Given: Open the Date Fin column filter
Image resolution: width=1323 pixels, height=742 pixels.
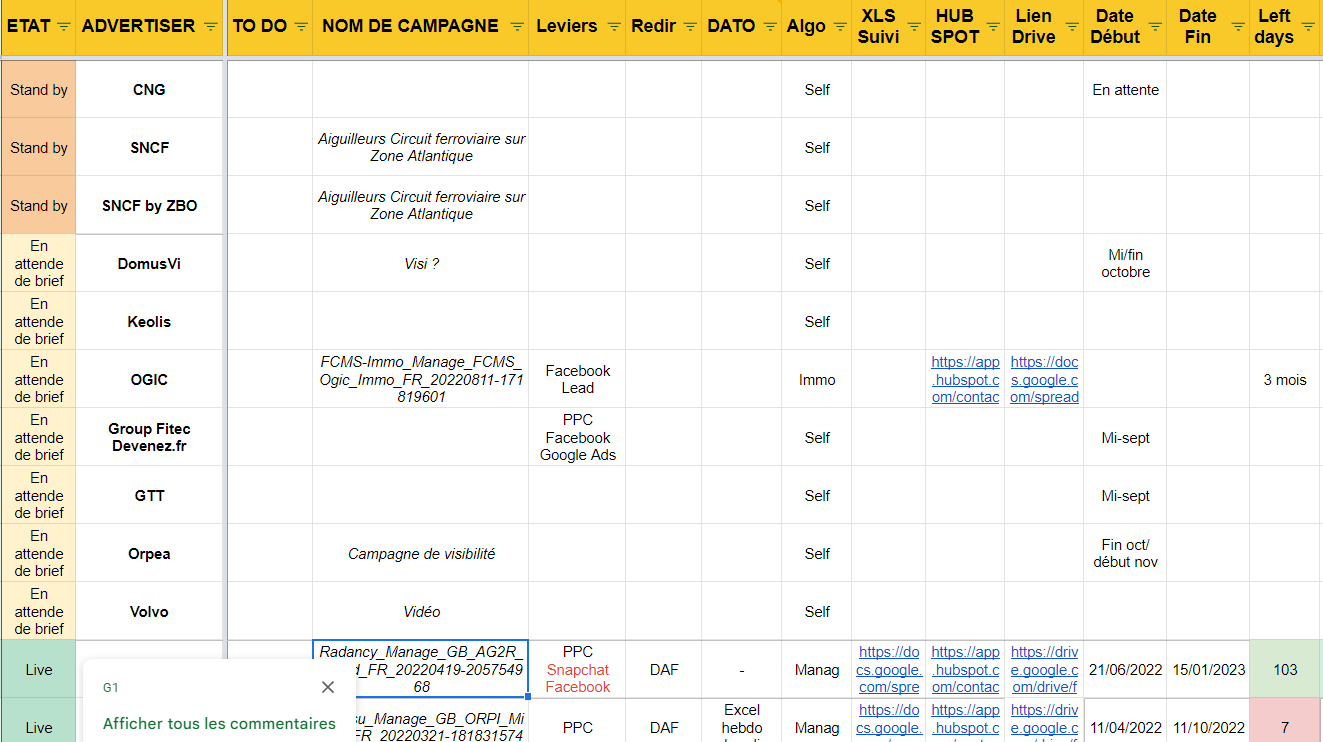Looking at the screenshot, I should point(1238,27).
